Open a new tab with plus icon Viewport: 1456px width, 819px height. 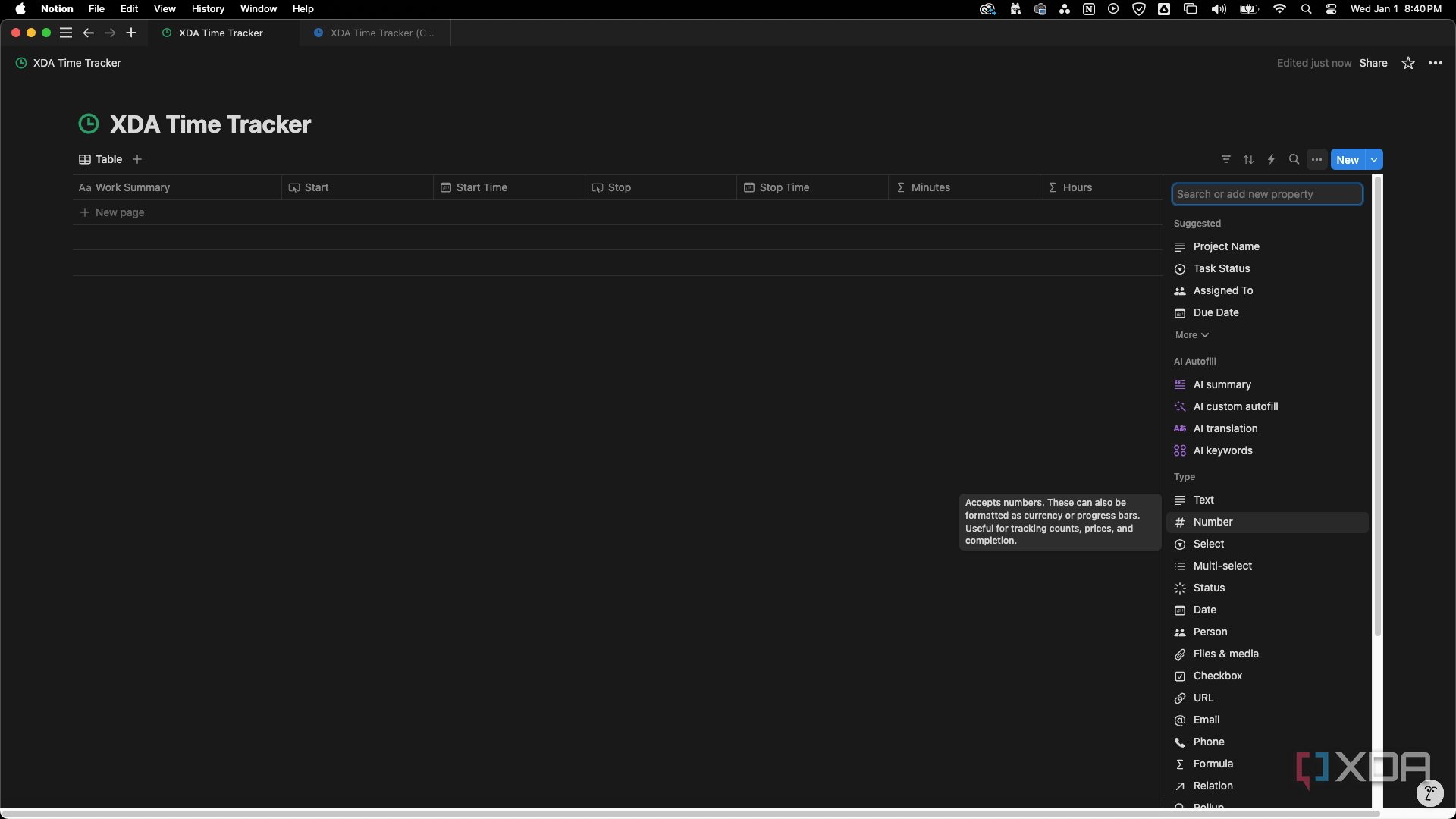coord(131,33)
